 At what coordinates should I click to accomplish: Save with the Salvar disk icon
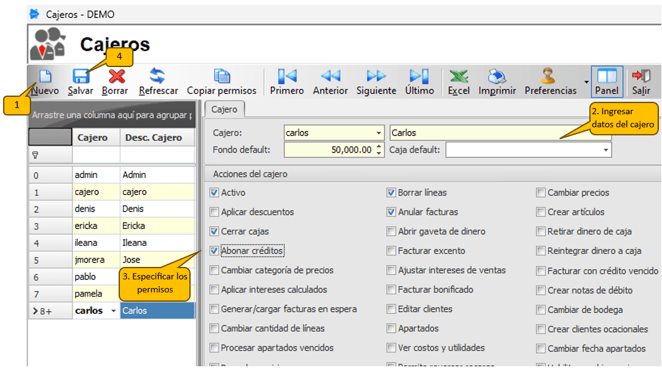point(80,76)
